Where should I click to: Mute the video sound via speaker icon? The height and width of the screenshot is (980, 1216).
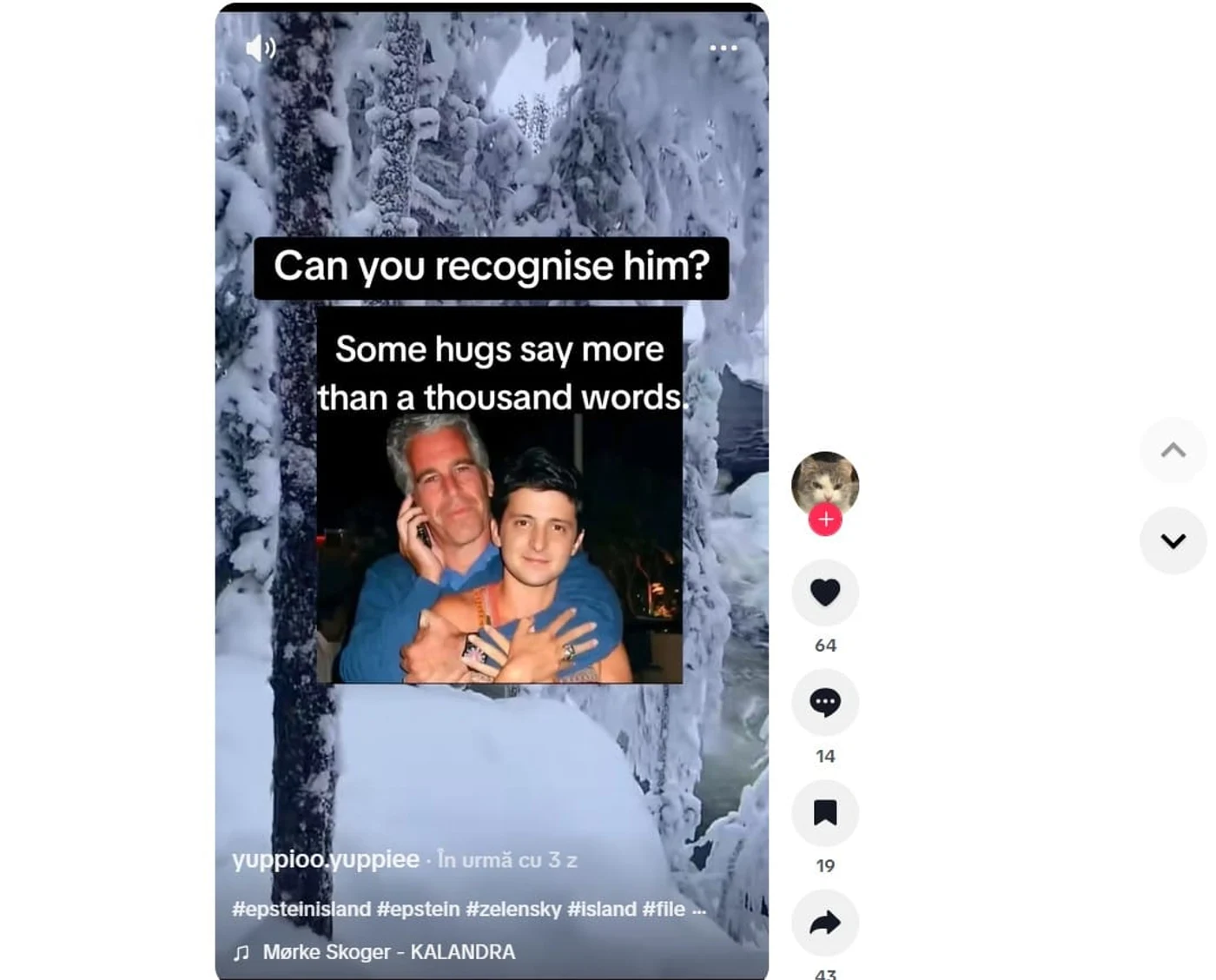[x=261, y=48]
